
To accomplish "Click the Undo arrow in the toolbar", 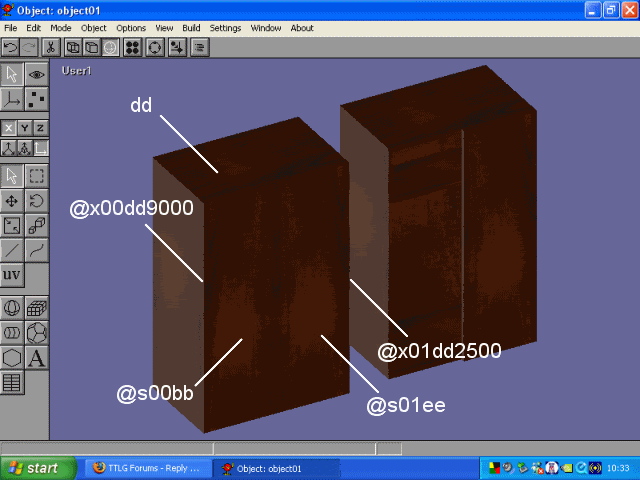I will click(x=10, y=47).
